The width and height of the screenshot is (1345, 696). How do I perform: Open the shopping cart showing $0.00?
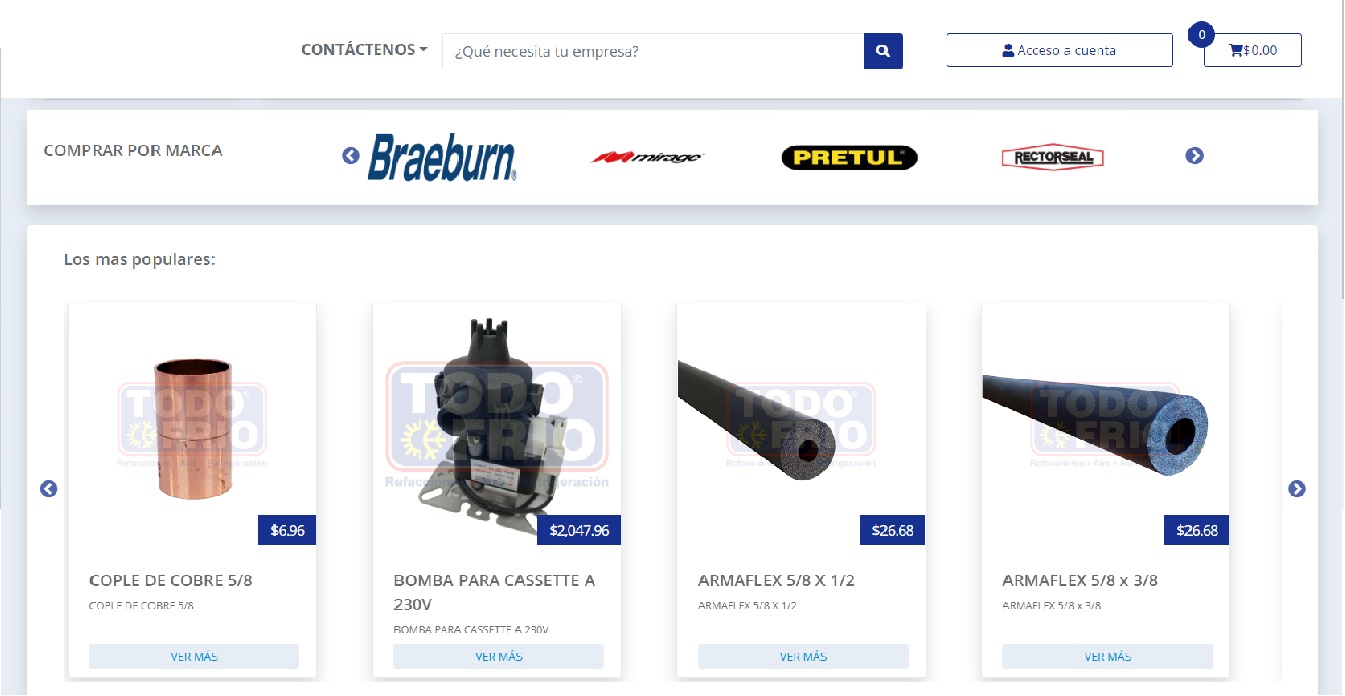coord(1252,50)
